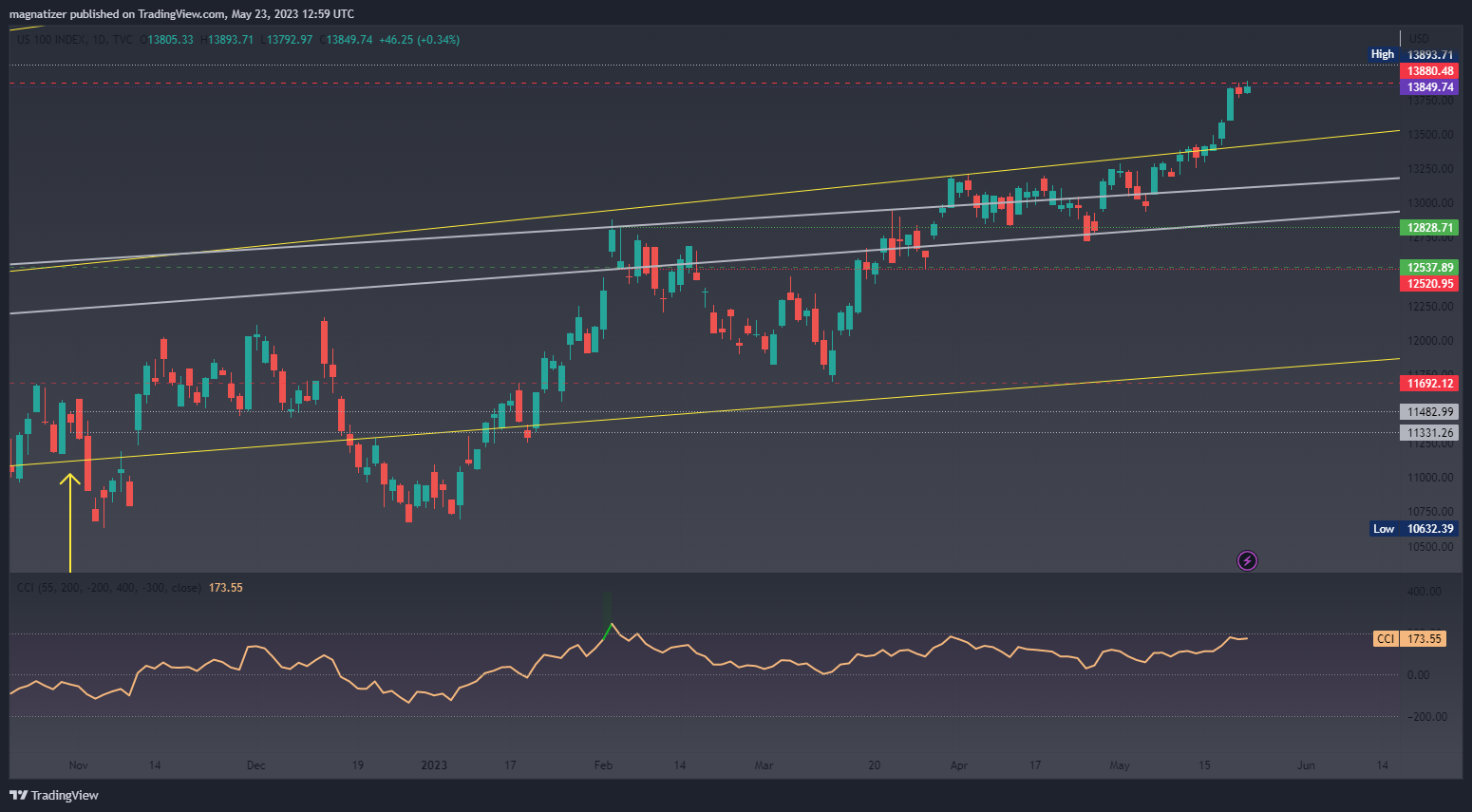The image size is (1472, 812).
Task: Click the Low price tag 10632.39
Action: (1413, 529)
